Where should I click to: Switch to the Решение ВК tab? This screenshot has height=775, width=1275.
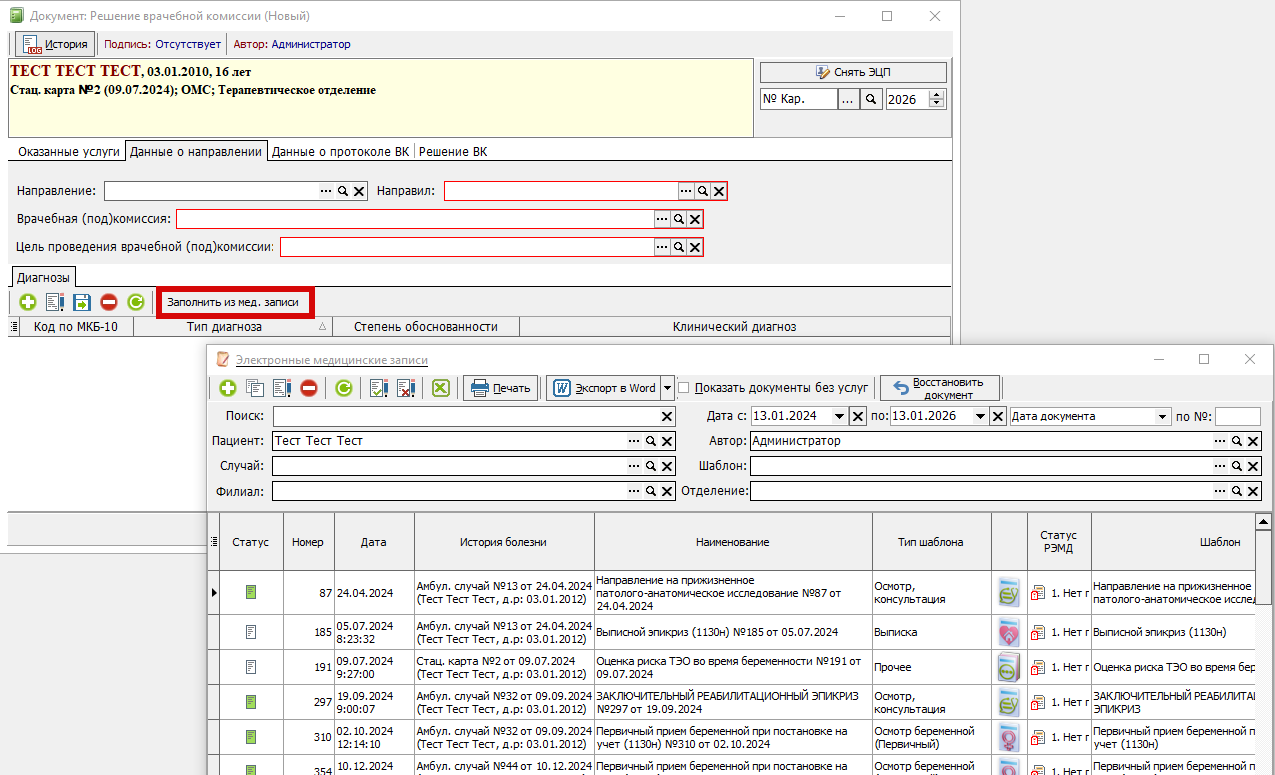[x=452, y=152]
